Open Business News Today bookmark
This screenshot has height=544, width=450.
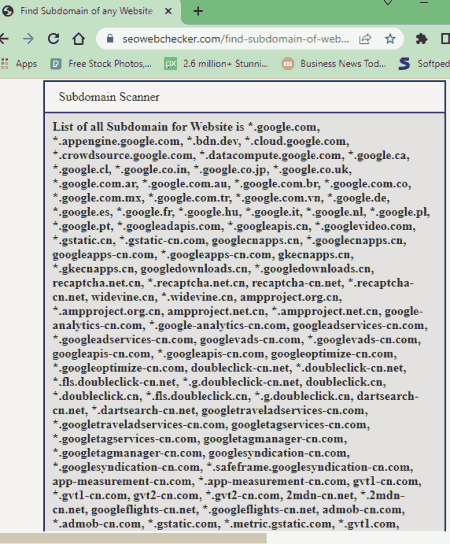tap(334, 64)
